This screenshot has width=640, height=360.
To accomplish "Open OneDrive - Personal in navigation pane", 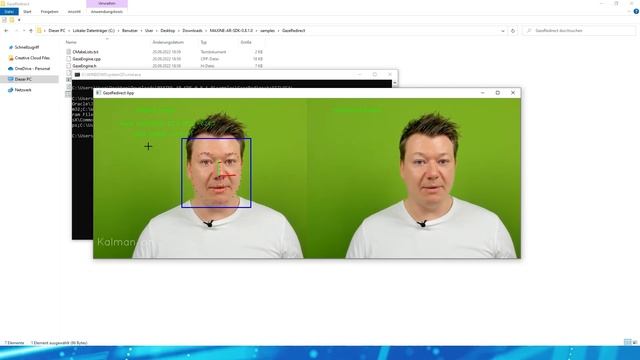I will click(32, 69).
